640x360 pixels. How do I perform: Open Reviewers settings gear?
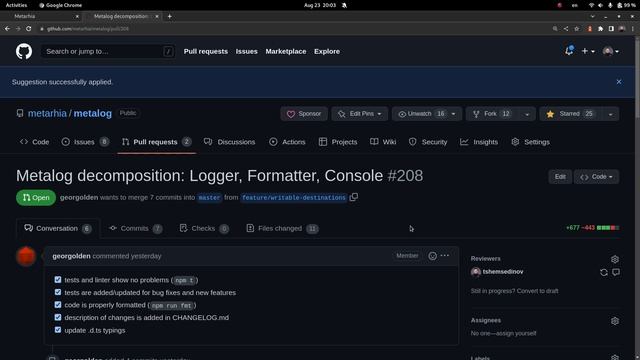click(615, 259)
